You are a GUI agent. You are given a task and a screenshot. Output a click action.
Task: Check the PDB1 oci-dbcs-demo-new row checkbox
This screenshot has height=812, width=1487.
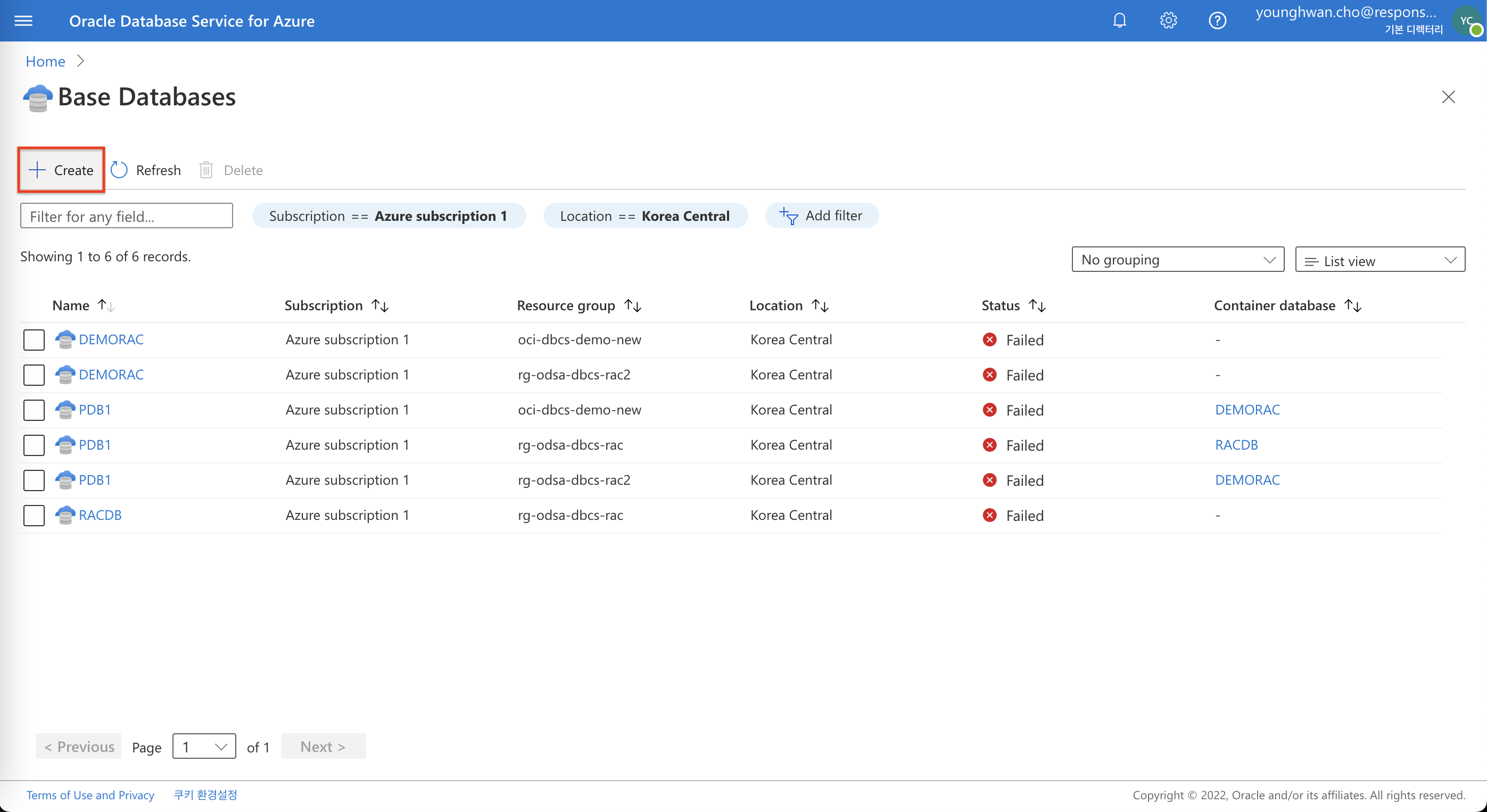click(34, 410)
